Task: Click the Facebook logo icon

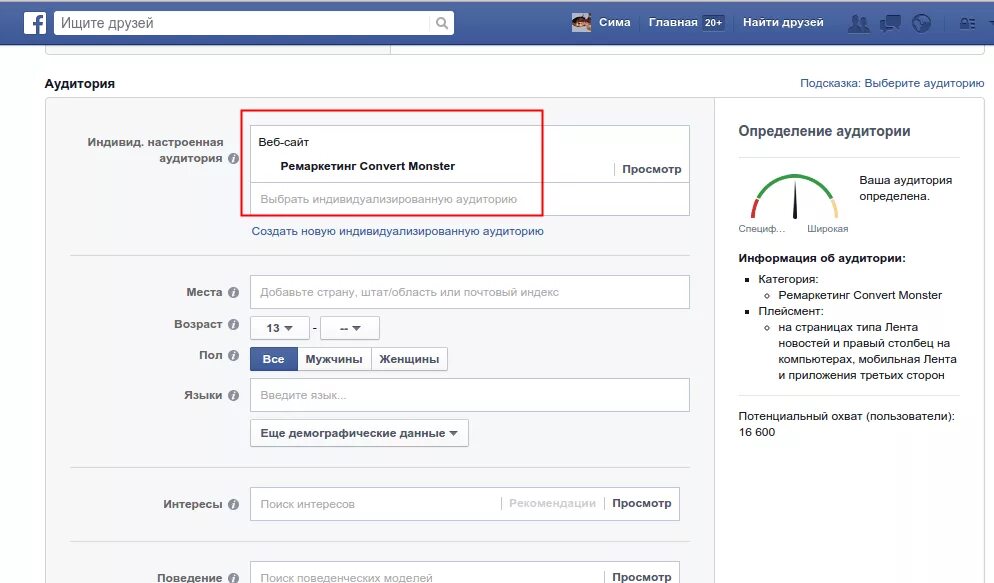Action: coord(35,23)
